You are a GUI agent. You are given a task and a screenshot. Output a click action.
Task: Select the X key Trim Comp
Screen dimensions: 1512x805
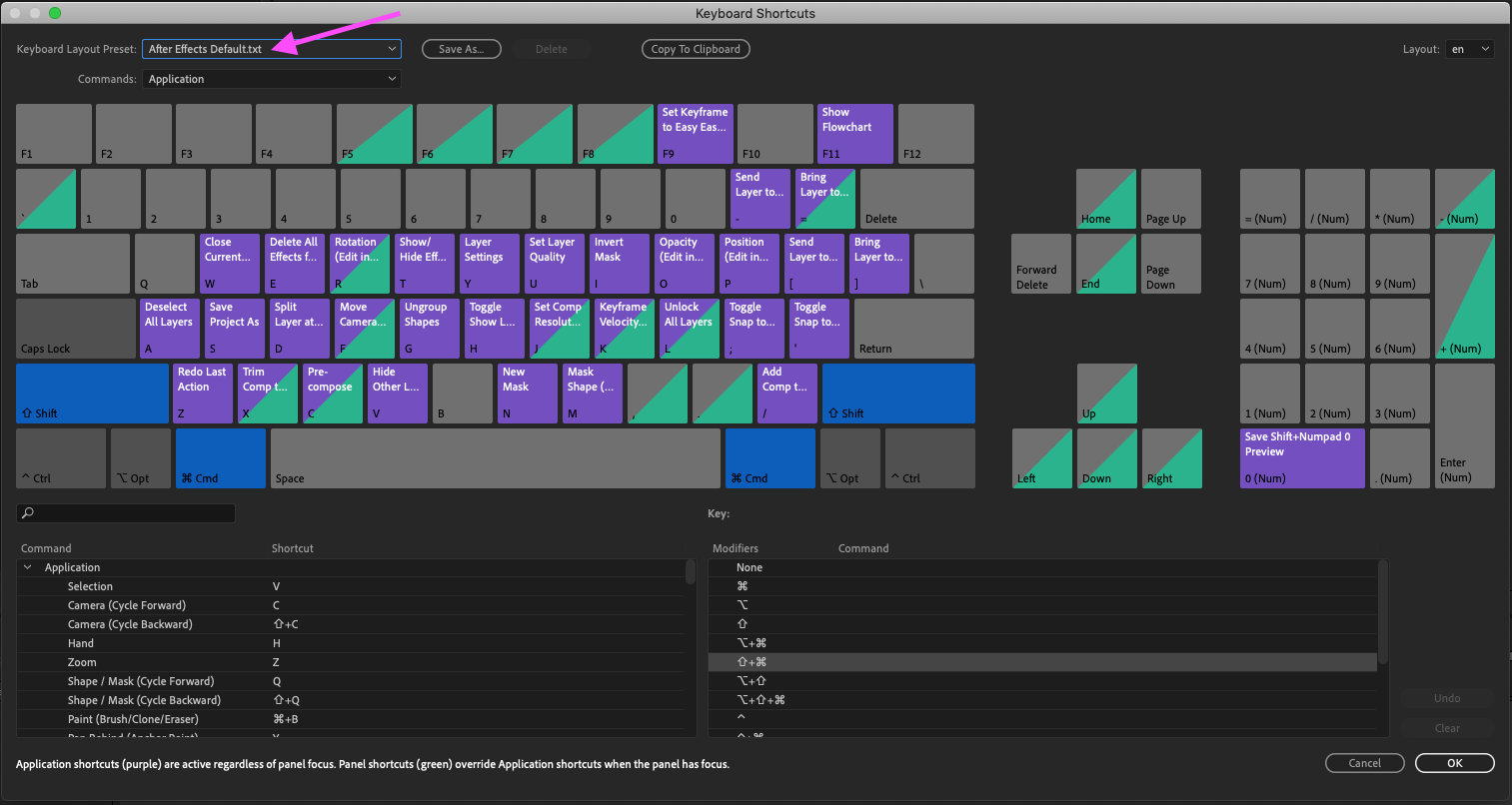(268, 394)
